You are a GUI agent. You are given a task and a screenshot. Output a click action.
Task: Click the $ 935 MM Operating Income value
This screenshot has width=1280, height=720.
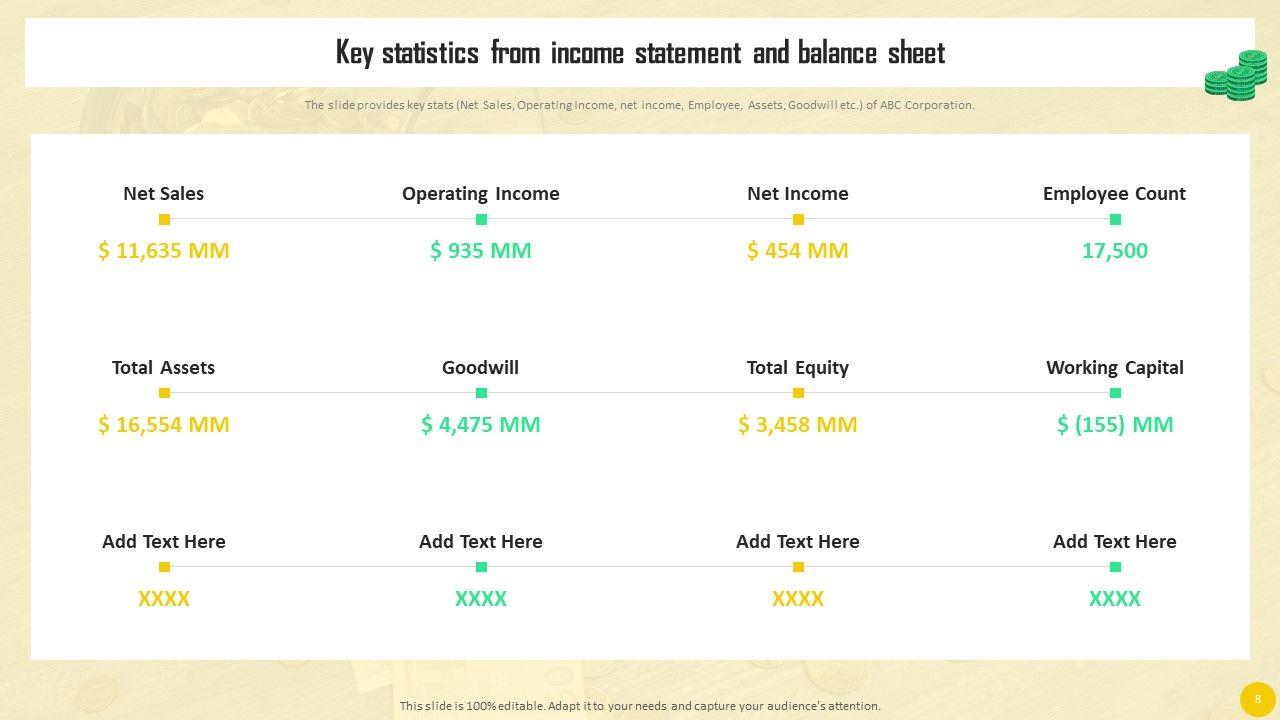[x=481, y=250]
